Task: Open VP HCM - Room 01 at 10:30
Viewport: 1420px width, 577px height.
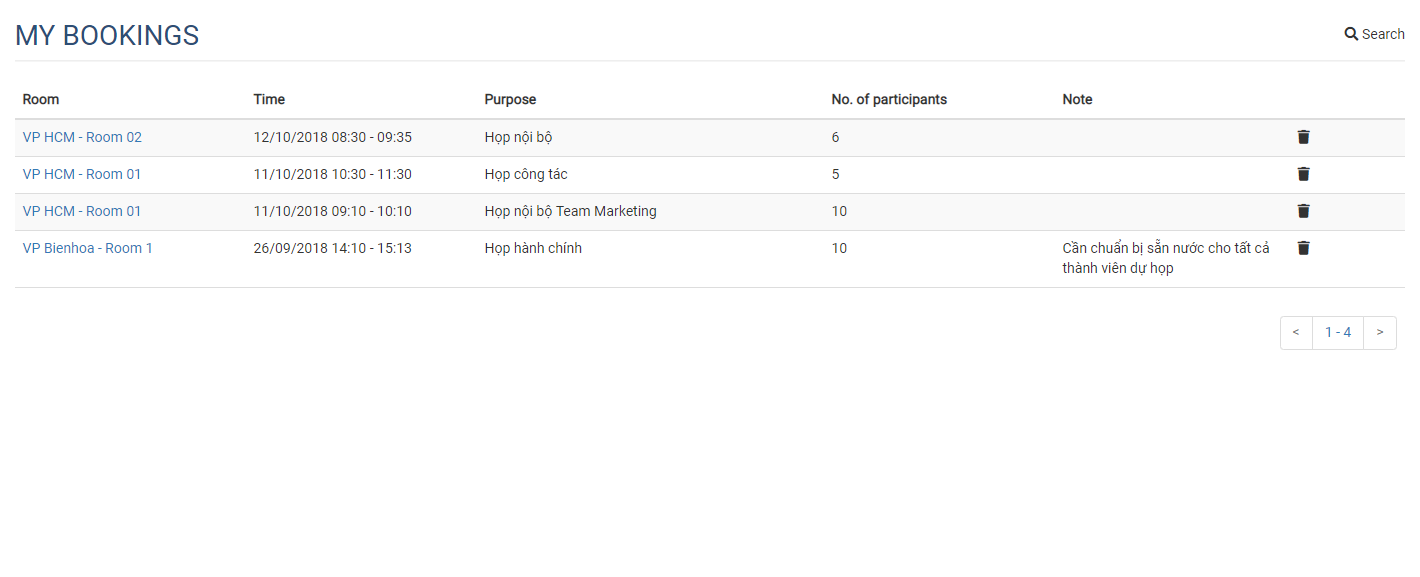Action: tap(82, 174)
